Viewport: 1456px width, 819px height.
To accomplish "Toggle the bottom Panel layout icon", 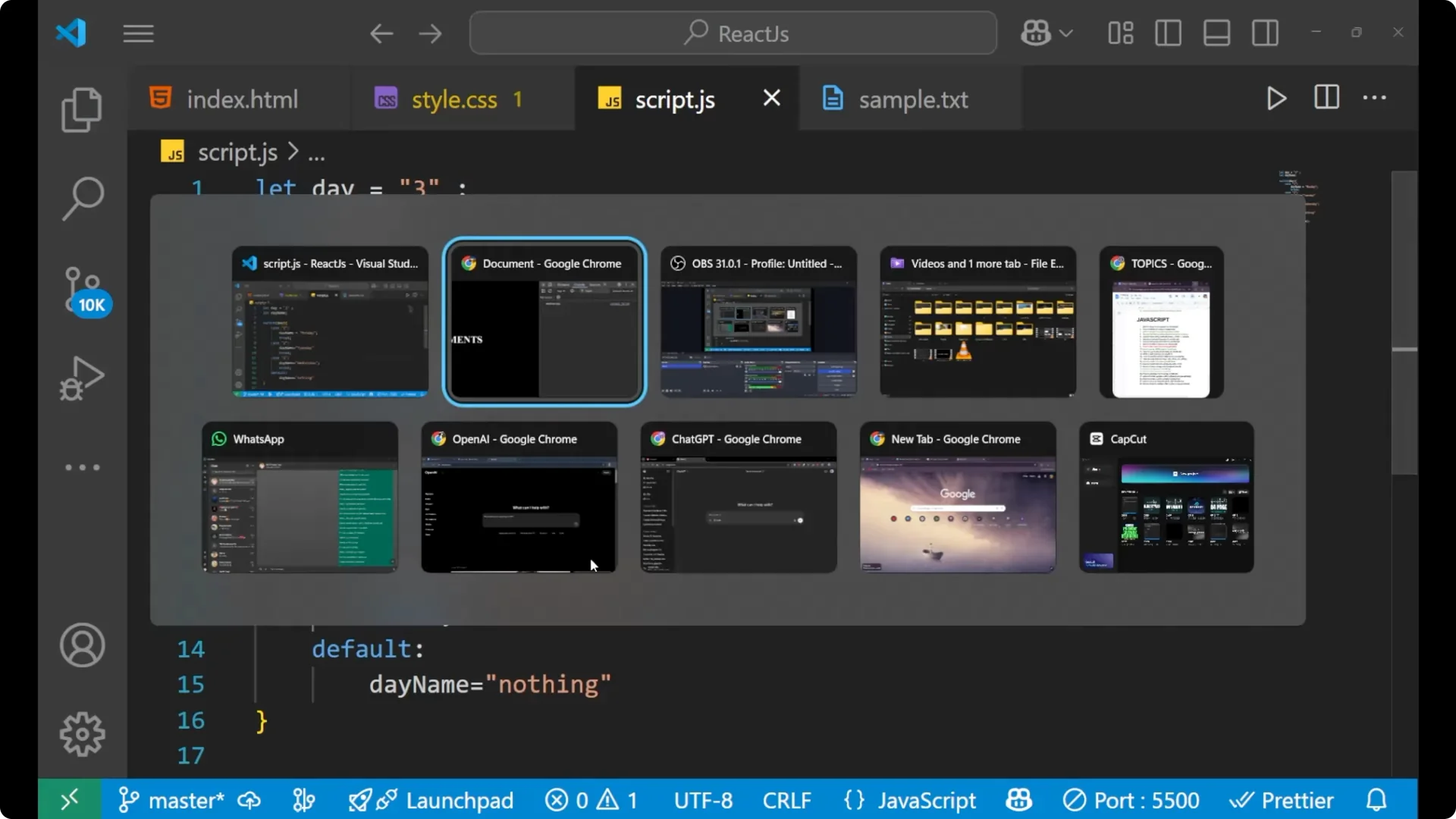I will coord(1216,33).
